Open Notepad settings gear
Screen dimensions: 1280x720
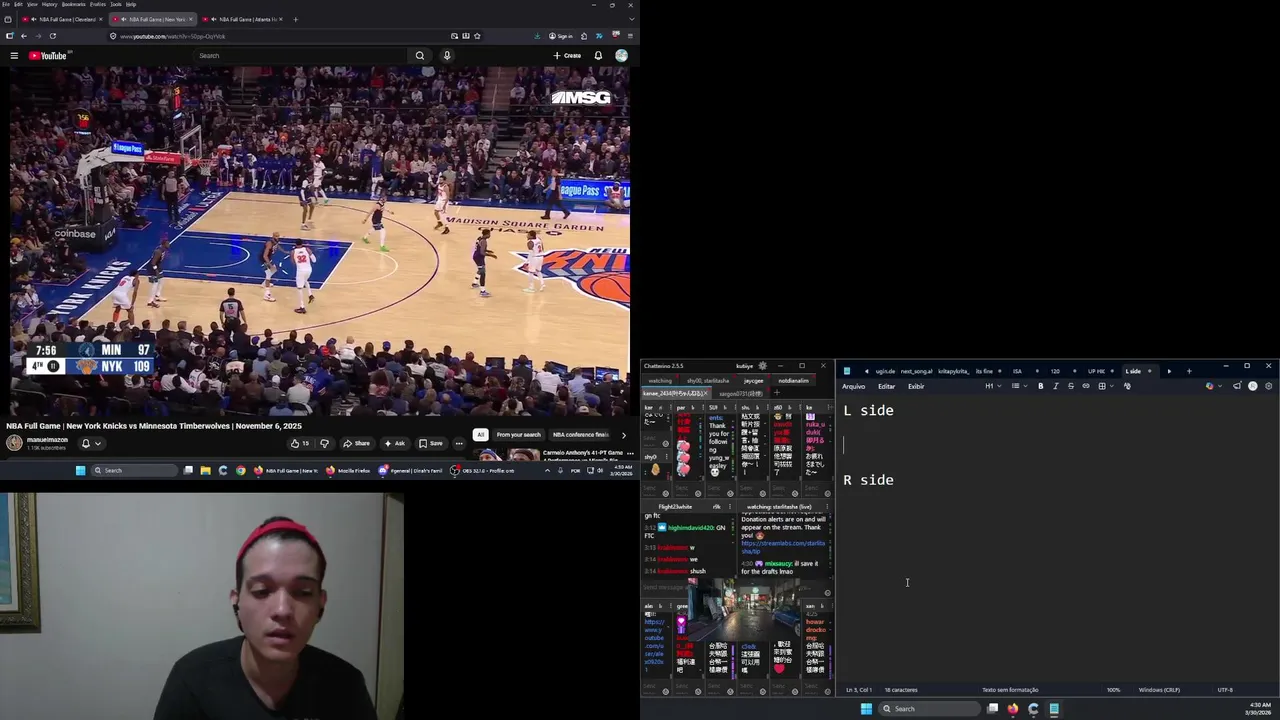(1269, 386)
